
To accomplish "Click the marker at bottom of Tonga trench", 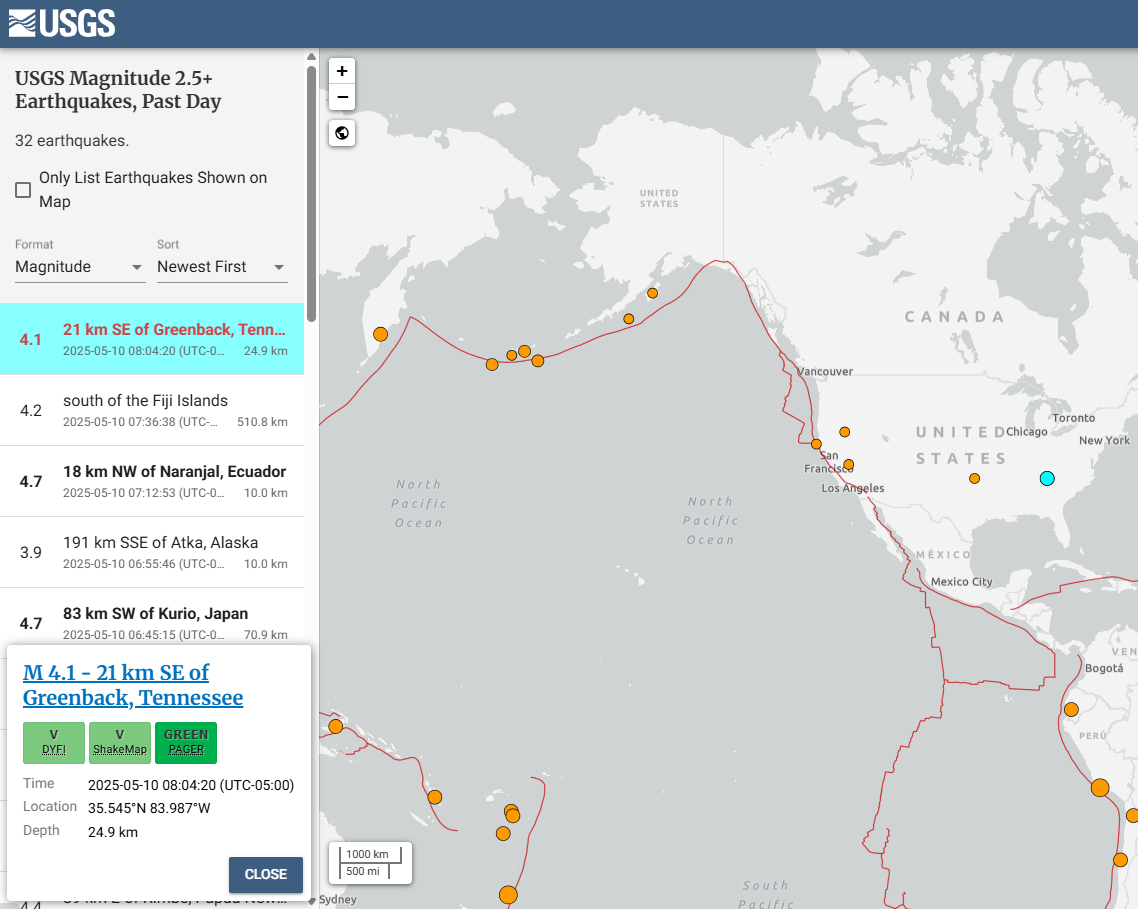I will pos(508,895).
